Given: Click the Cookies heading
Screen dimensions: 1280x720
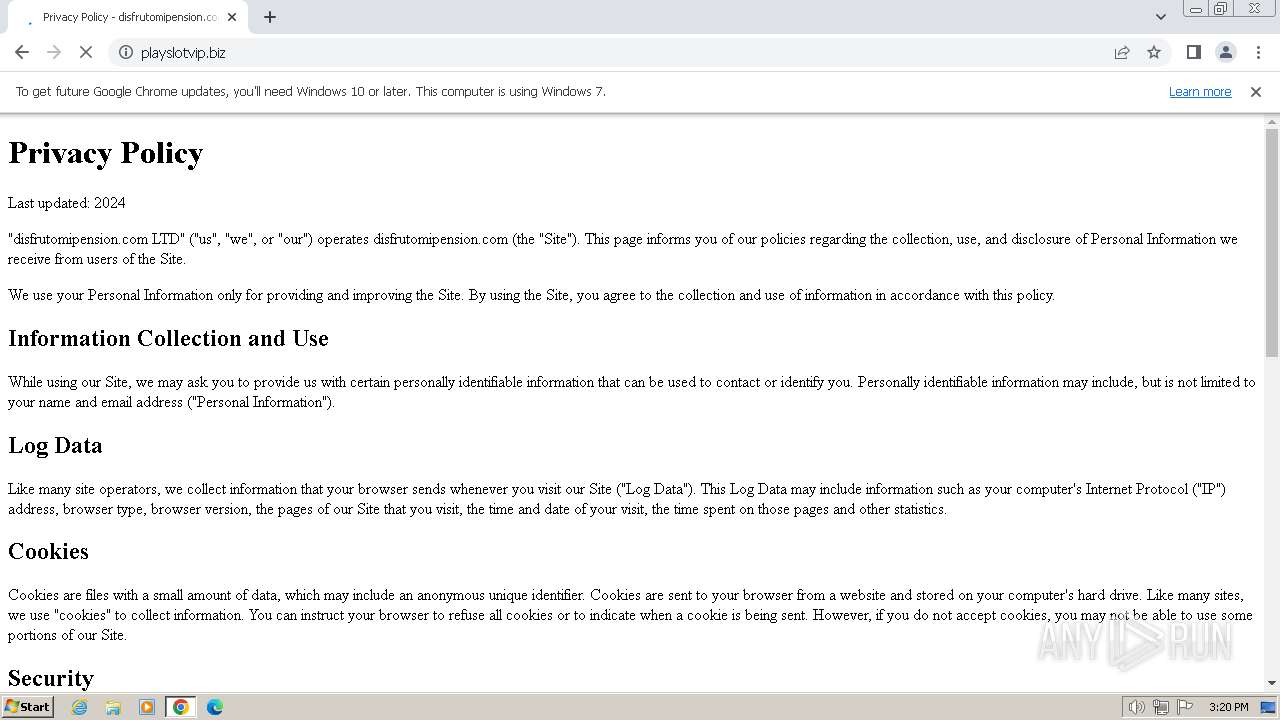Looking at the screenshot, I should click(48, 551).
